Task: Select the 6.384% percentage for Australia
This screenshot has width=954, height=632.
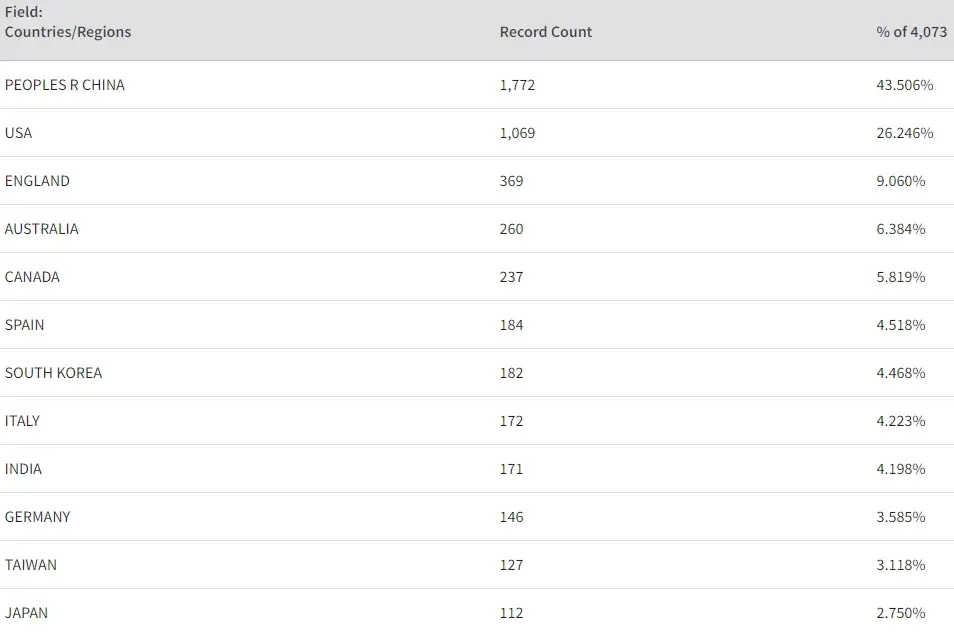Action: coord(900,229)
